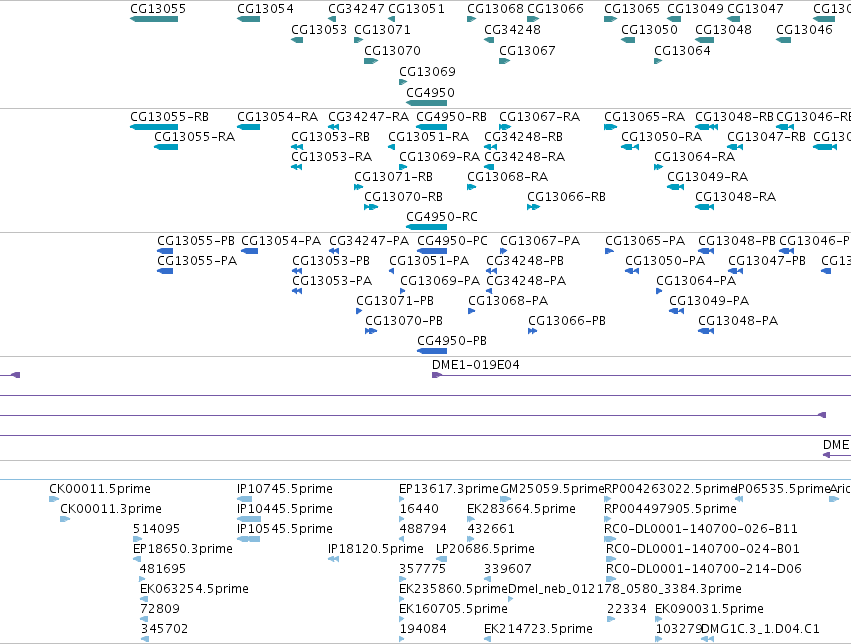Screen dimensions: 851x644
Task: Select the CG13046 gene label
Action: point(804,29)
